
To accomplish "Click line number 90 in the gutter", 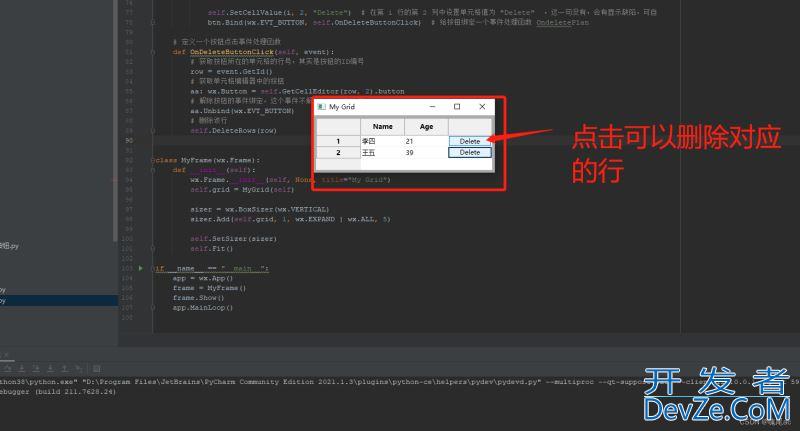I will coord(129,140).
